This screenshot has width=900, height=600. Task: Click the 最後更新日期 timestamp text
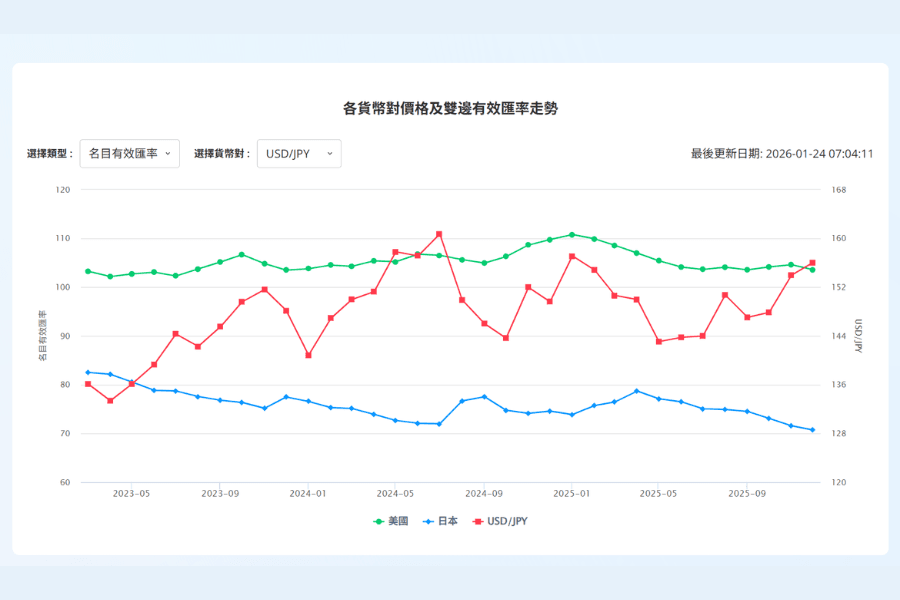click(x=782, y=154)
